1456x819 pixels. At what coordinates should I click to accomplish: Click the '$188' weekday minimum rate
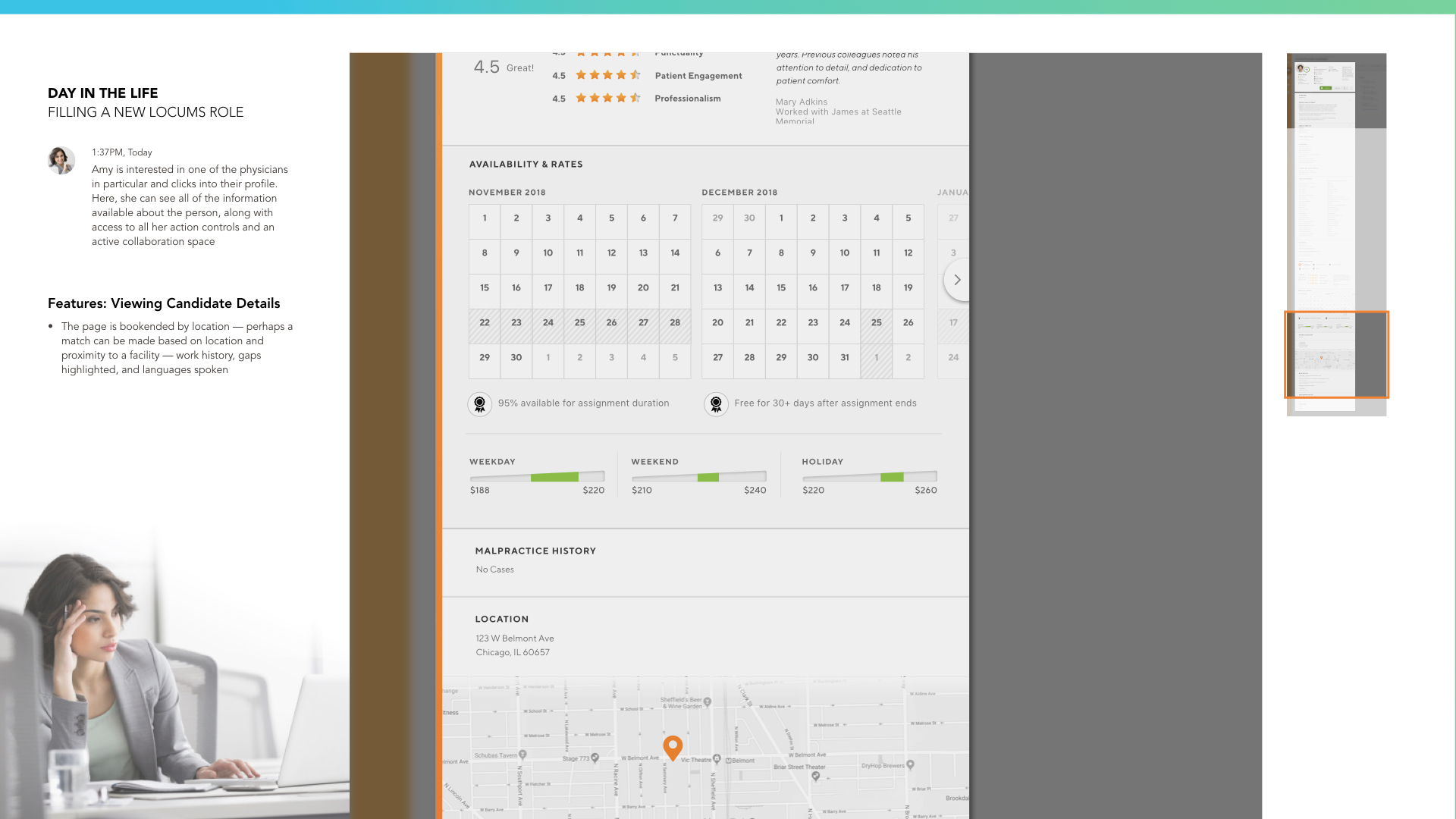click(480, 491)
